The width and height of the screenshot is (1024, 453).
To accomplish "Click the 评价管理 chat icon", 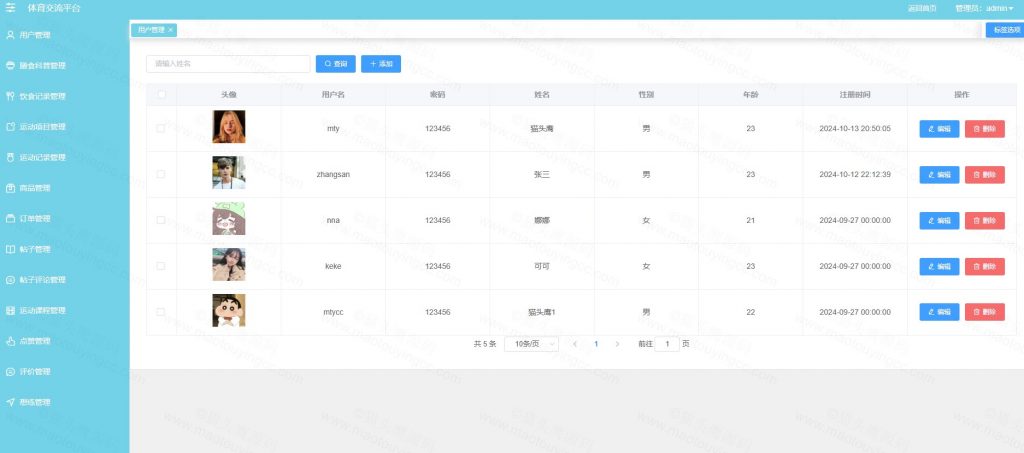I will [10, 371].
